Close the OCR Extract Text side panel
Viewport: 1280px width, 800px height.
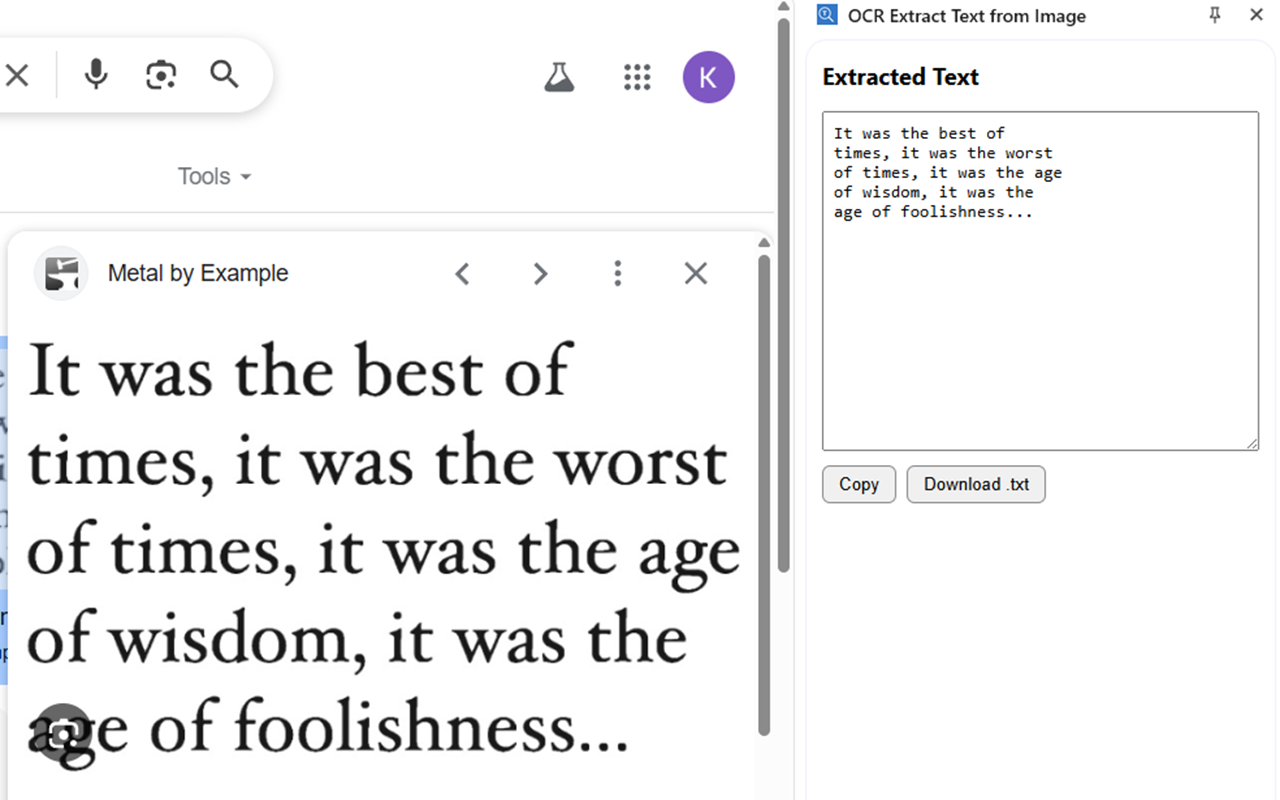pos(1257,15)
